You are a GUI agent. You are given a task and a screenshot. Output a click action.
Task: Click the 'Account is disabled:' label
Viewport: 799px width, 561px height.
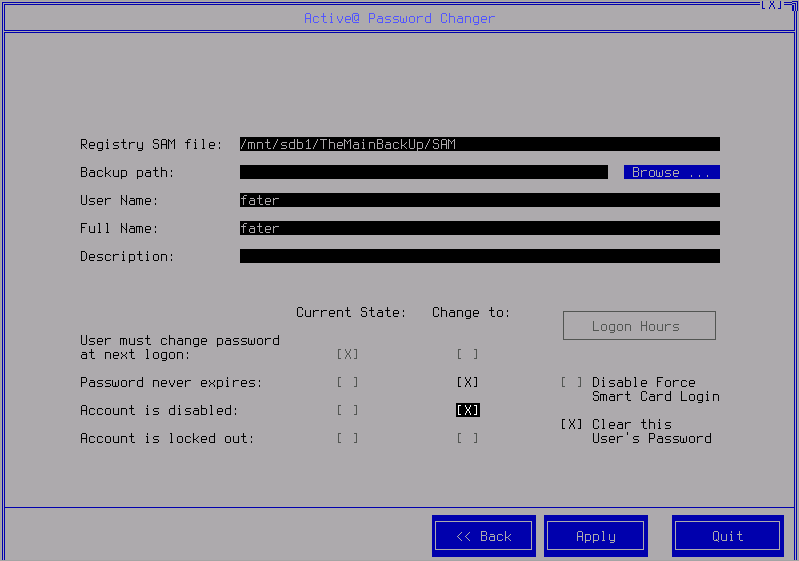[x=159, y=410]
